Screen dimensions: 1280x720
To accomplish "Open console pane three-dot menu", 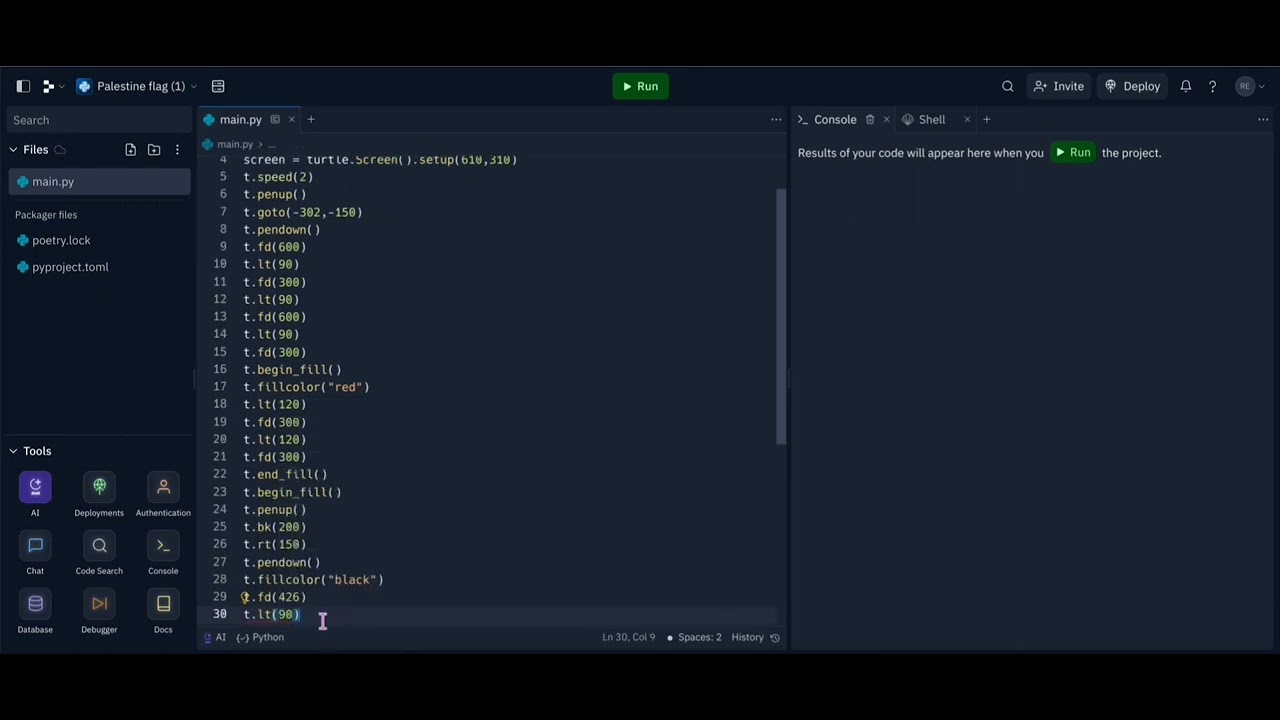I will point(1263,120).
